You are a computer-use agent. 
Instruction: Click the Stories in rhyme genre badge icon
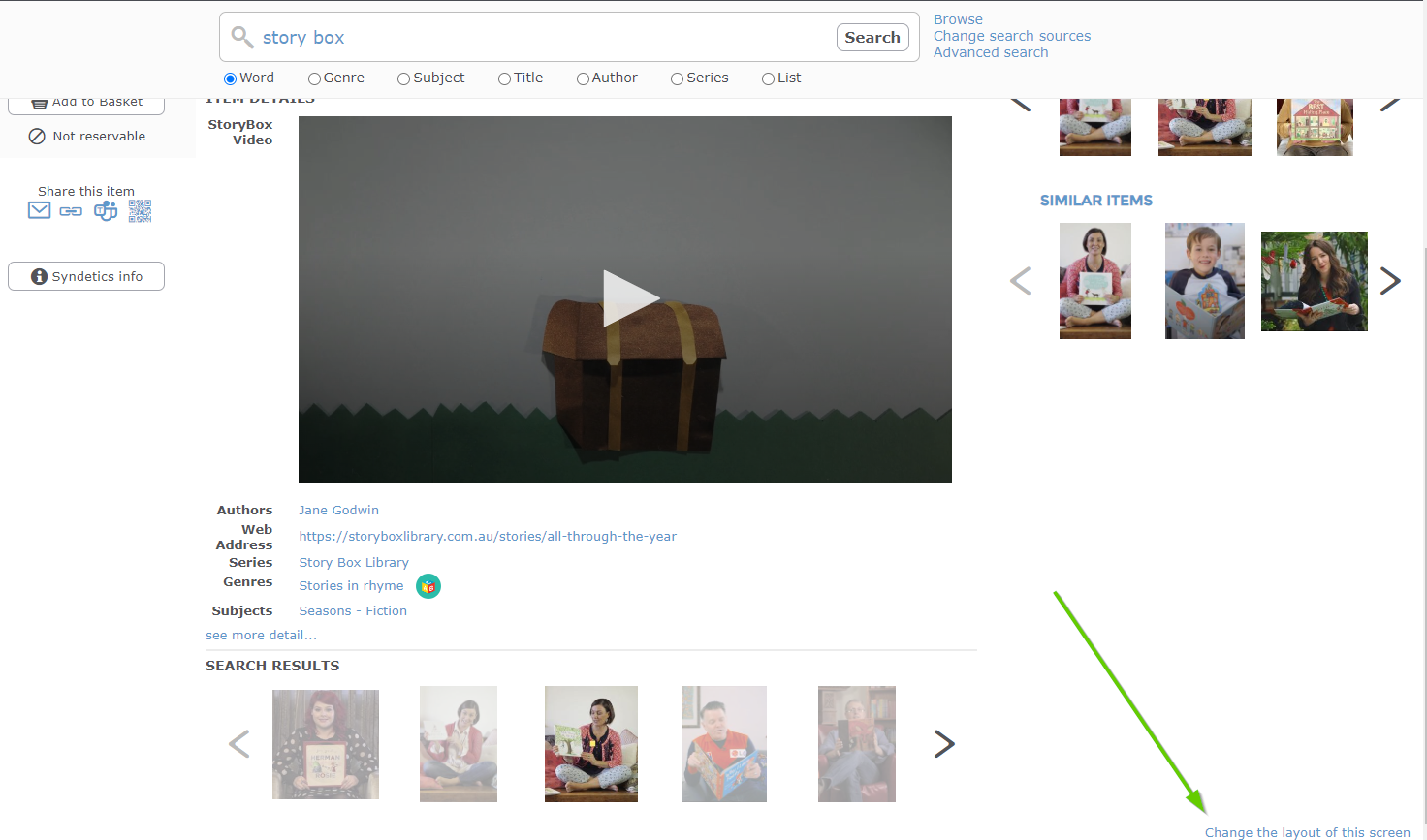[x=428, y=586]
